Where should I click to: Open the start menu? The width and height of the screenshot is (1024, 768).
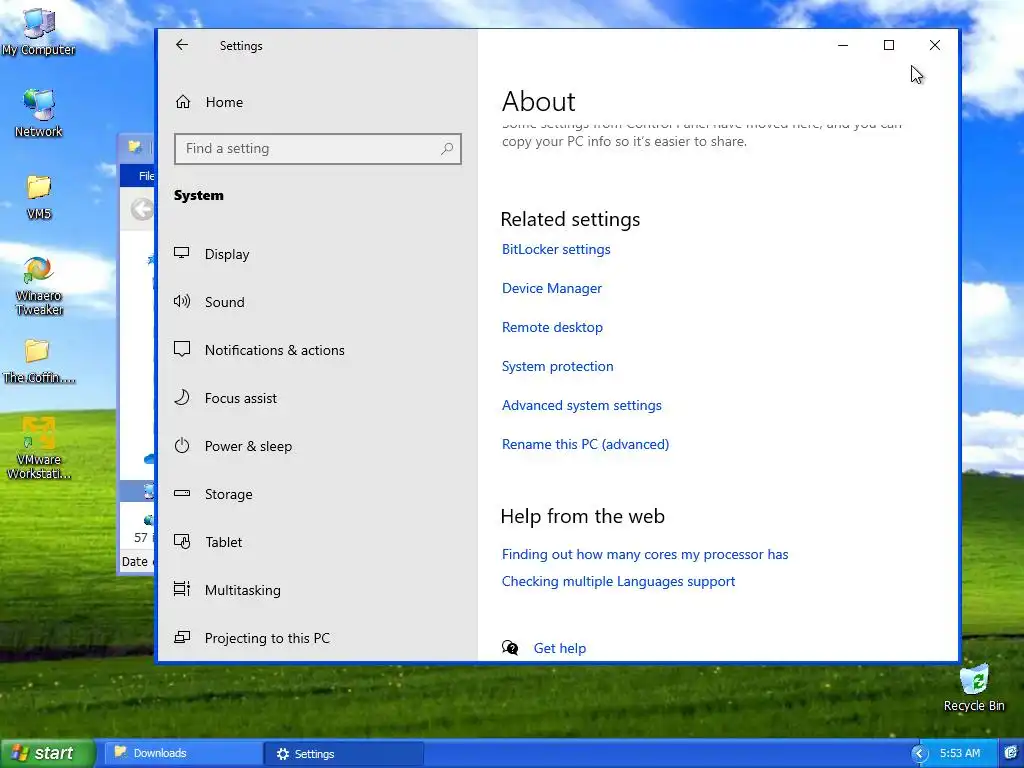click(47, 753)
